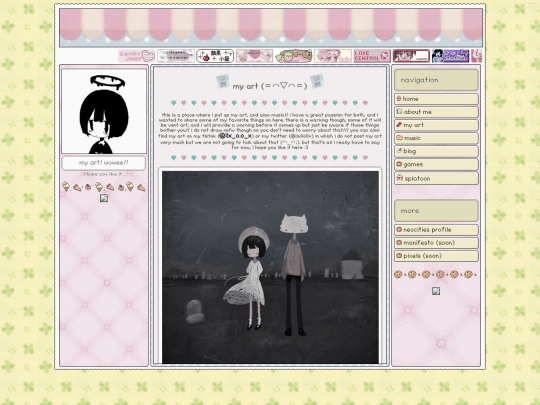
Task: Click the broken image below cookie row
Action: point(436,291)
